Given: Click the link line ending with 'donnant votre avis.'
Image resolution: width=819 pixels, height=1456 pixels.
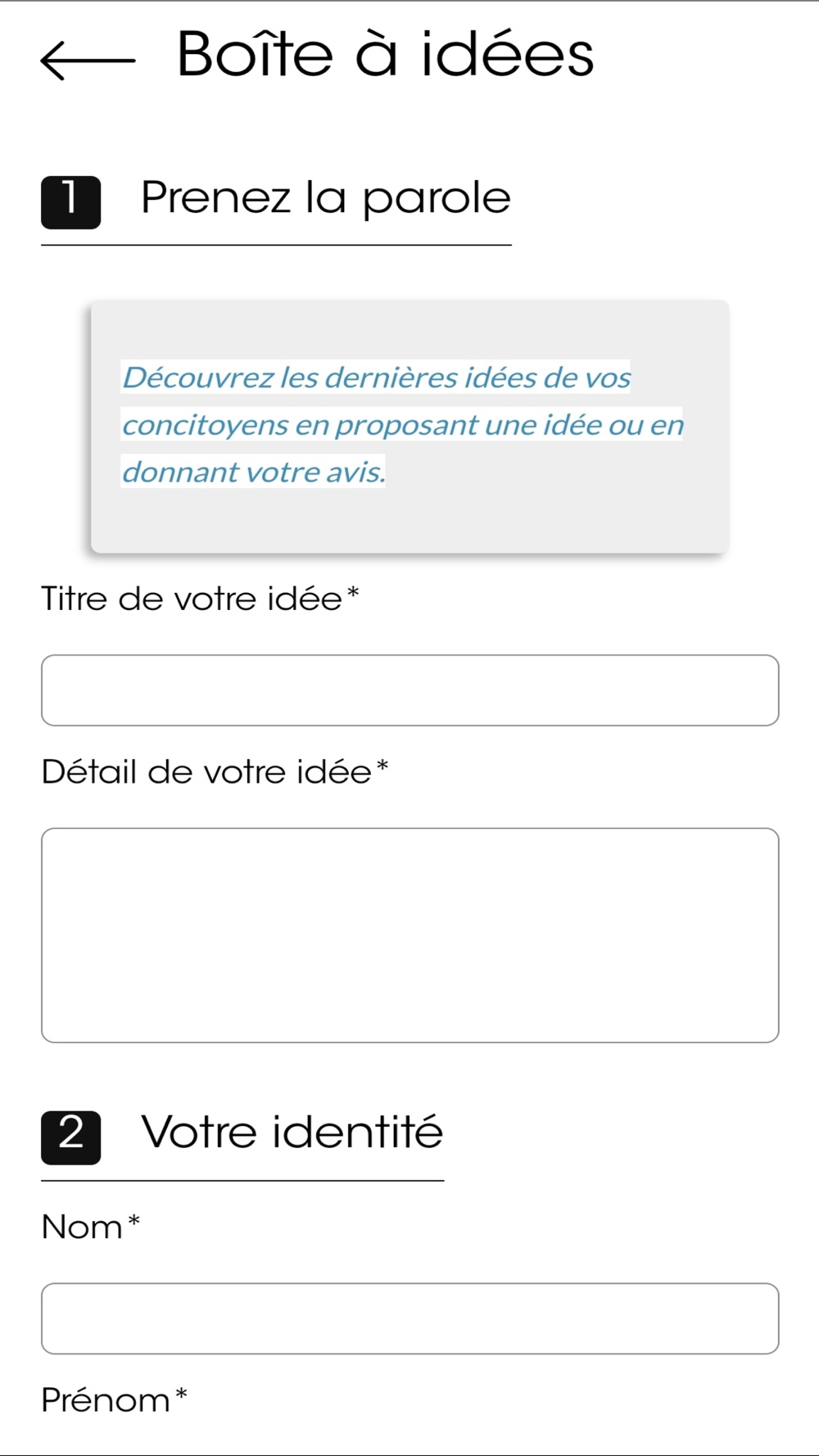Looking at the screenshot, I should (x=253, y=472).
